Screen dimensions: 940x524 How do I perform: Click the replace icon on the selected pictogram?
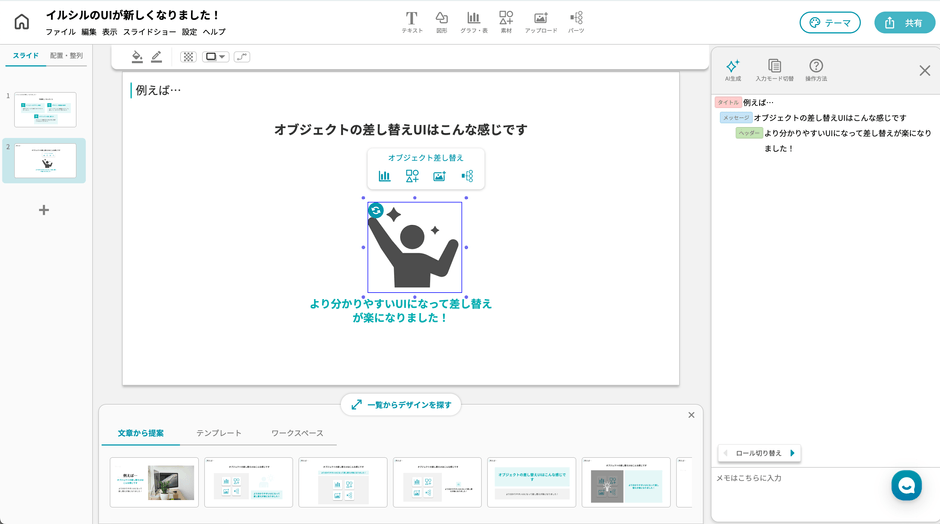click(x=376, y=210)
